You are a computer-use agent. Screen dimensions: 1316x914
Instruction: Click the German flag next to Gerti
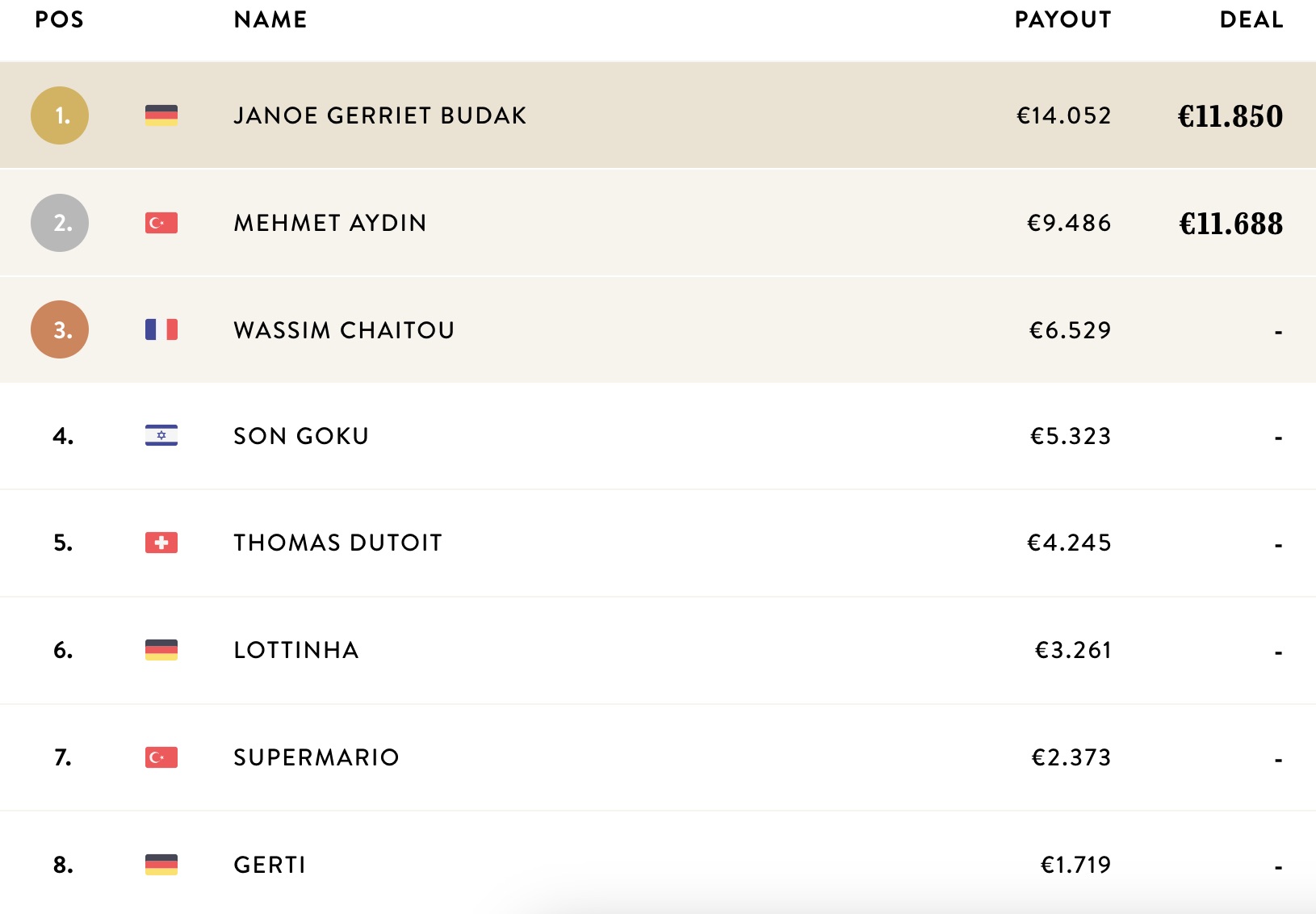(161, 865)
